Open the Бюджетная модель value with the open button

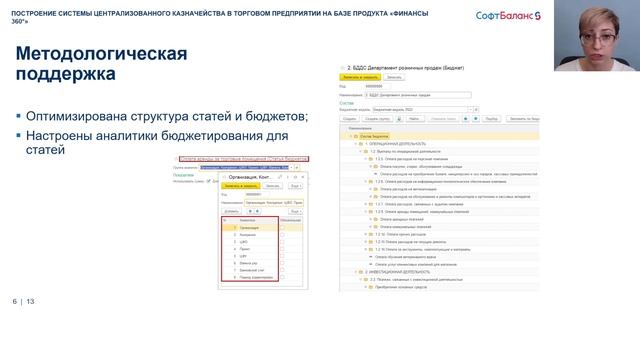tap(476, 109)
